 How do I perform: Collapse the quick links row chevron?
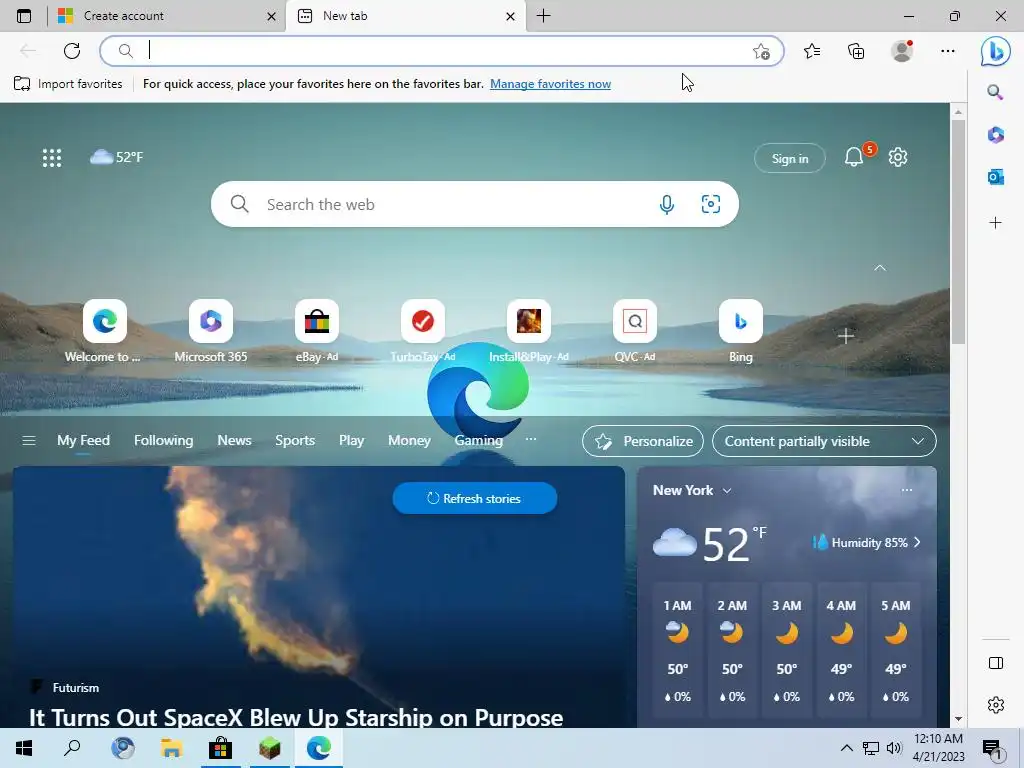pos(880,268)
